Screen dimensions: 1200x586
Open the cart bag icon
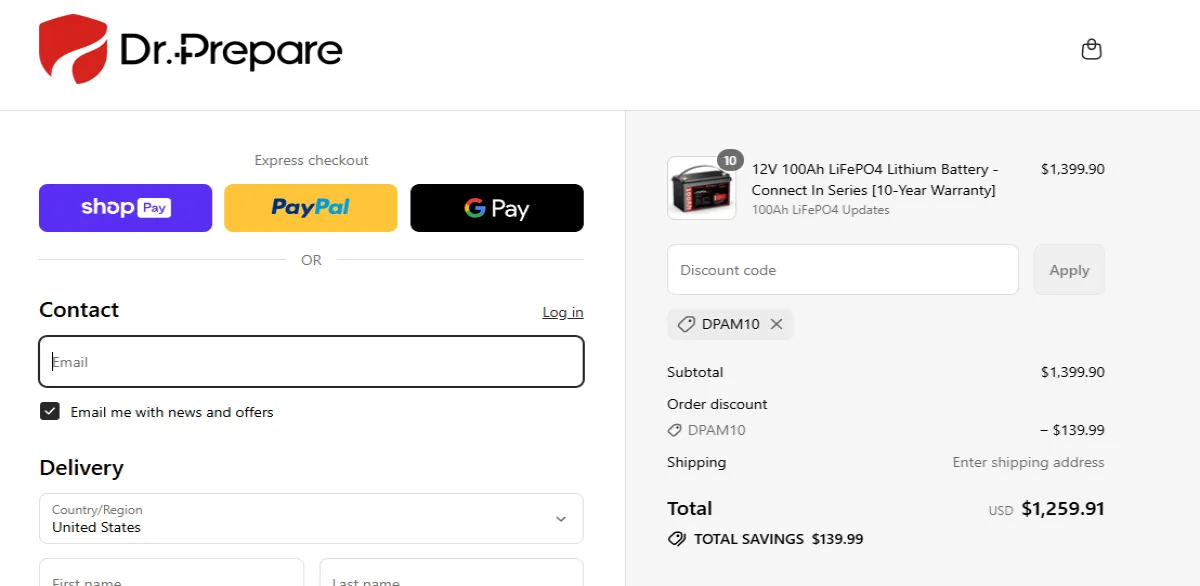[x=1091, y=48]
